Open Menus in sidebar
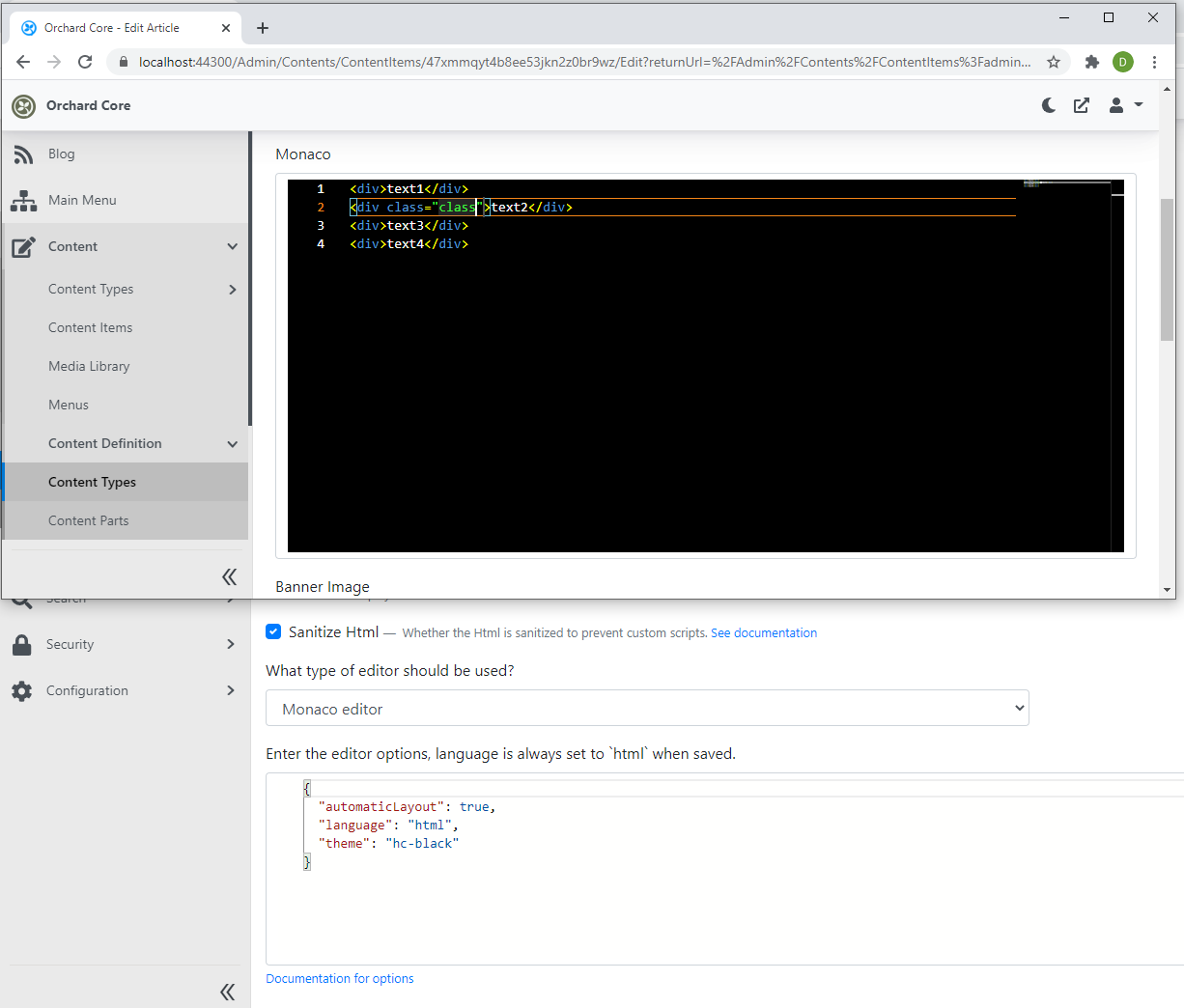The image size is (1184, 1008). point(69,406)
